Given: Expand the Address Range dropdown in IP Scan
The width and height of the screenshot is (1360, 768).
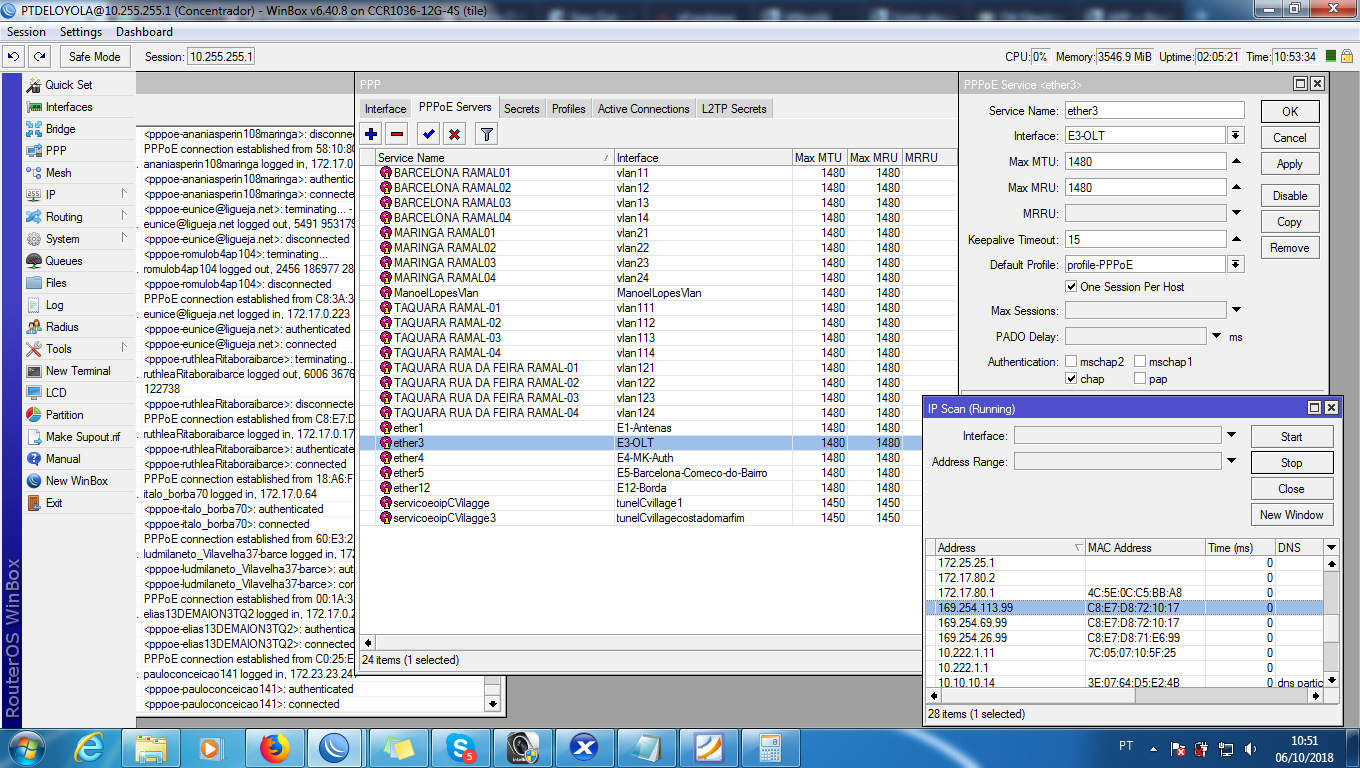Looking at the screenshot, I should pyautogui.click(x=1232, y=461).
